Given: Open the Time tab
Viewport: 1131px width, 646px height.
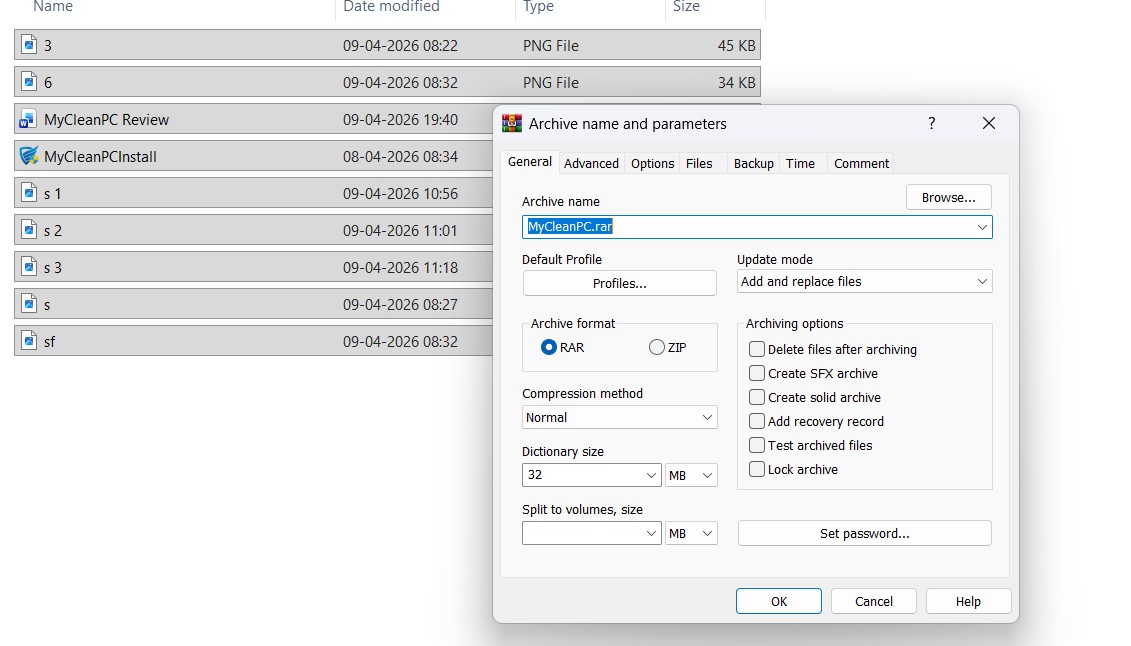Looking at the screenshot, I should (800, 164).
